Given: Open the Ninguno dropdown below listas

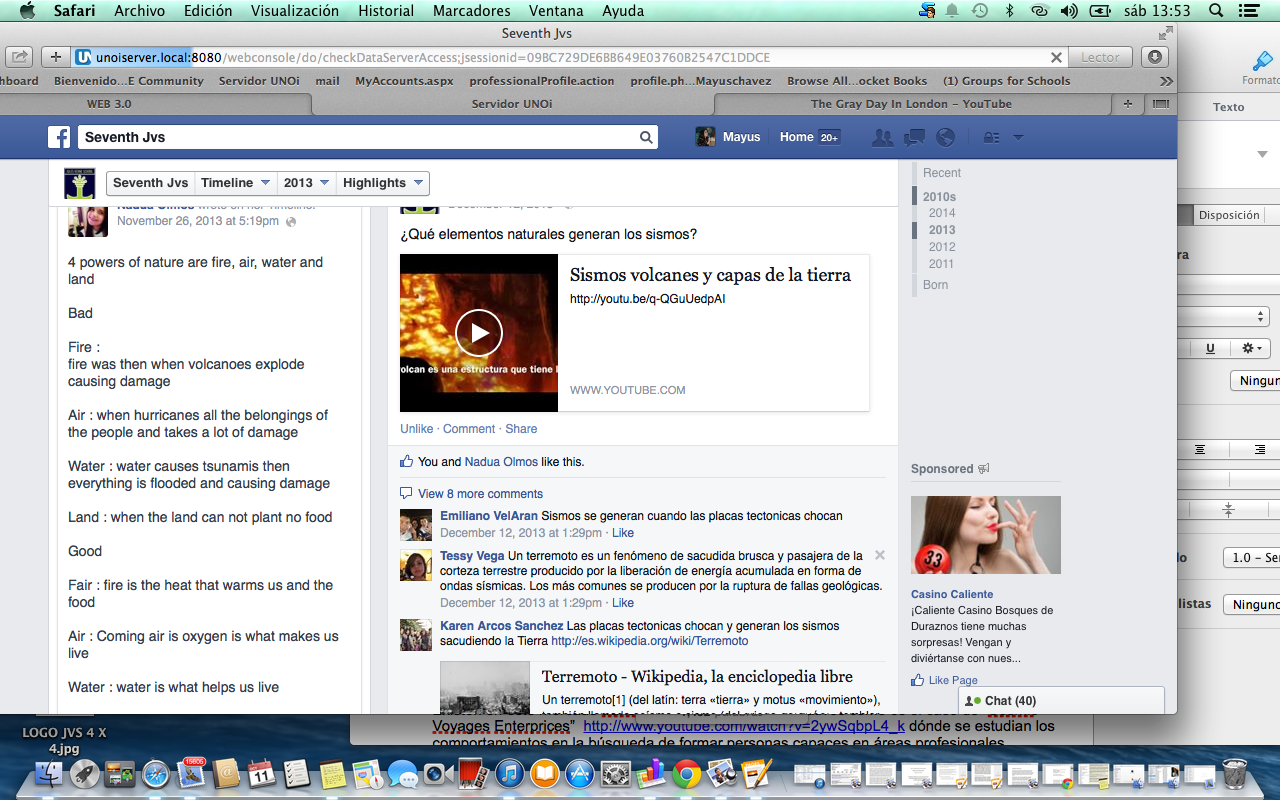Looking at the screenshot, I should [1254, 605].
